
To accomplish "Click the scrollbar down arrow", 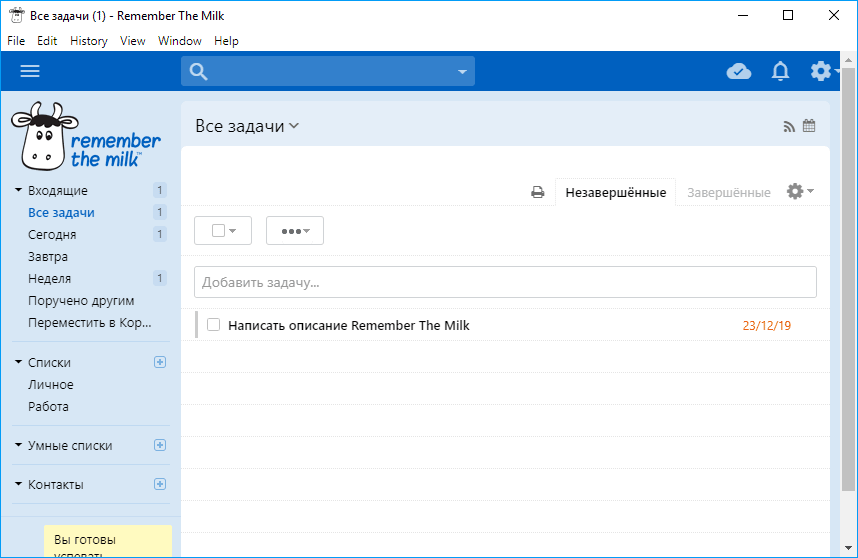I will point(848,548).
